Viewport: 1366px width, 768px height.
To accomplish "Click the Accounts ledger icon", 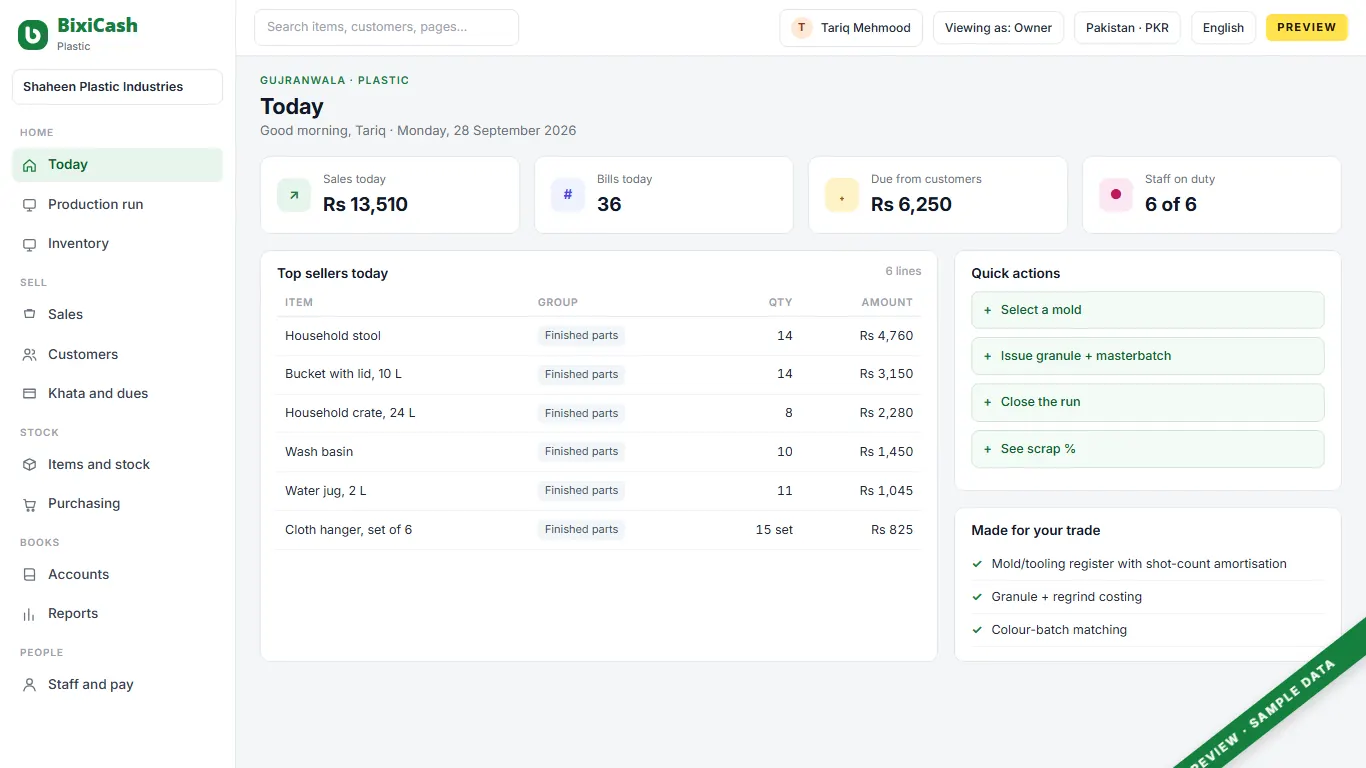I will tap(29, 575).
